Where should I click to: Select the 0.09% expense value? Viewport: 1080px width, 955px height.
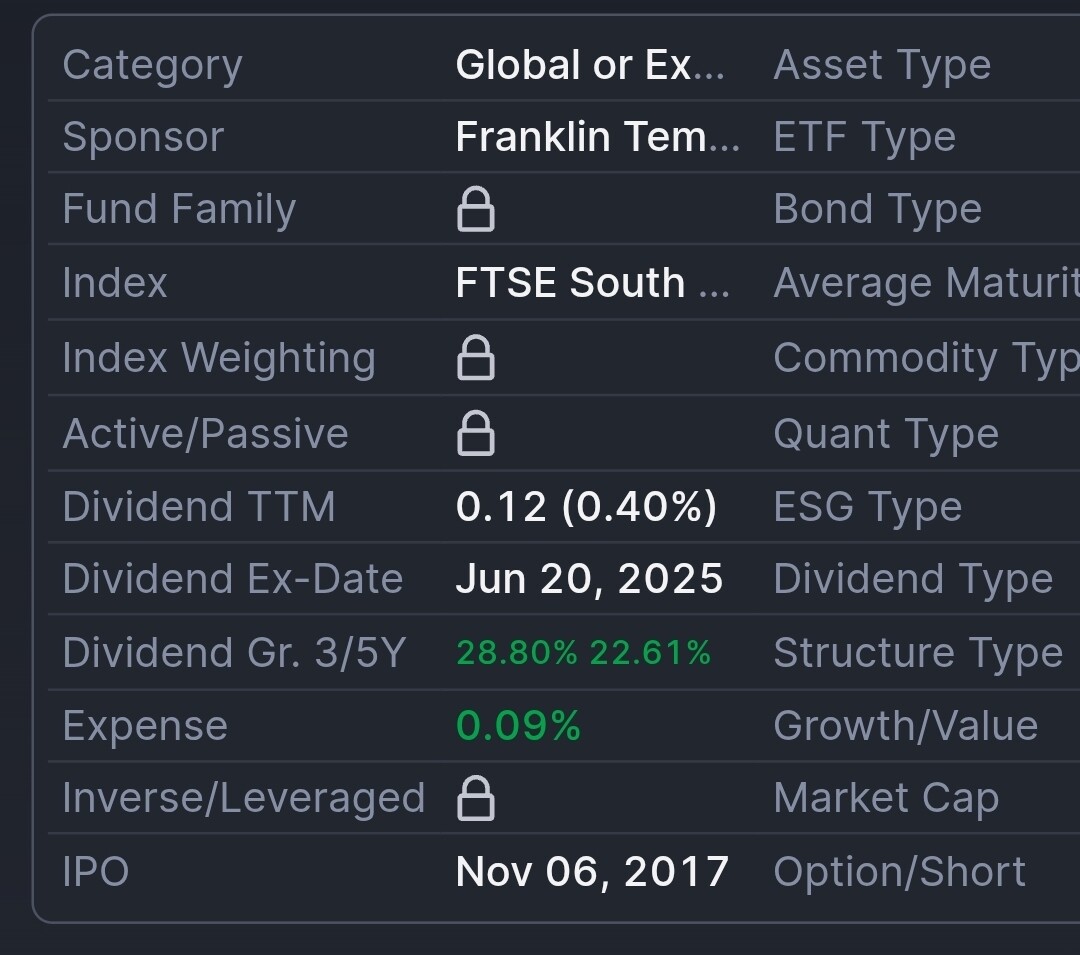pos(518,726)
